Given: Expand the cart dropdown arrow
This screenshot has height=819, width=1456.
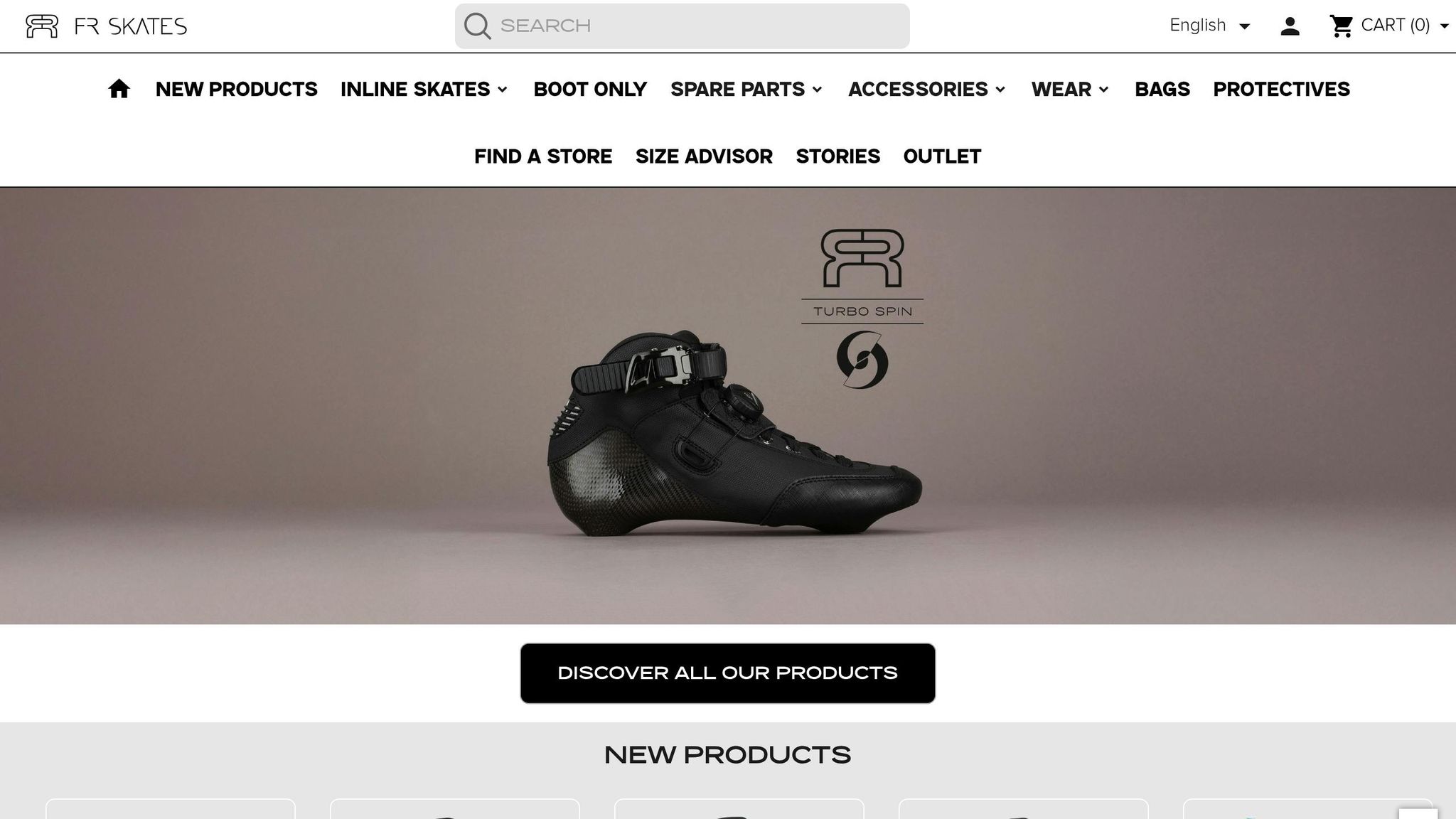Looking at the screenshot, I should point(1444,26).
